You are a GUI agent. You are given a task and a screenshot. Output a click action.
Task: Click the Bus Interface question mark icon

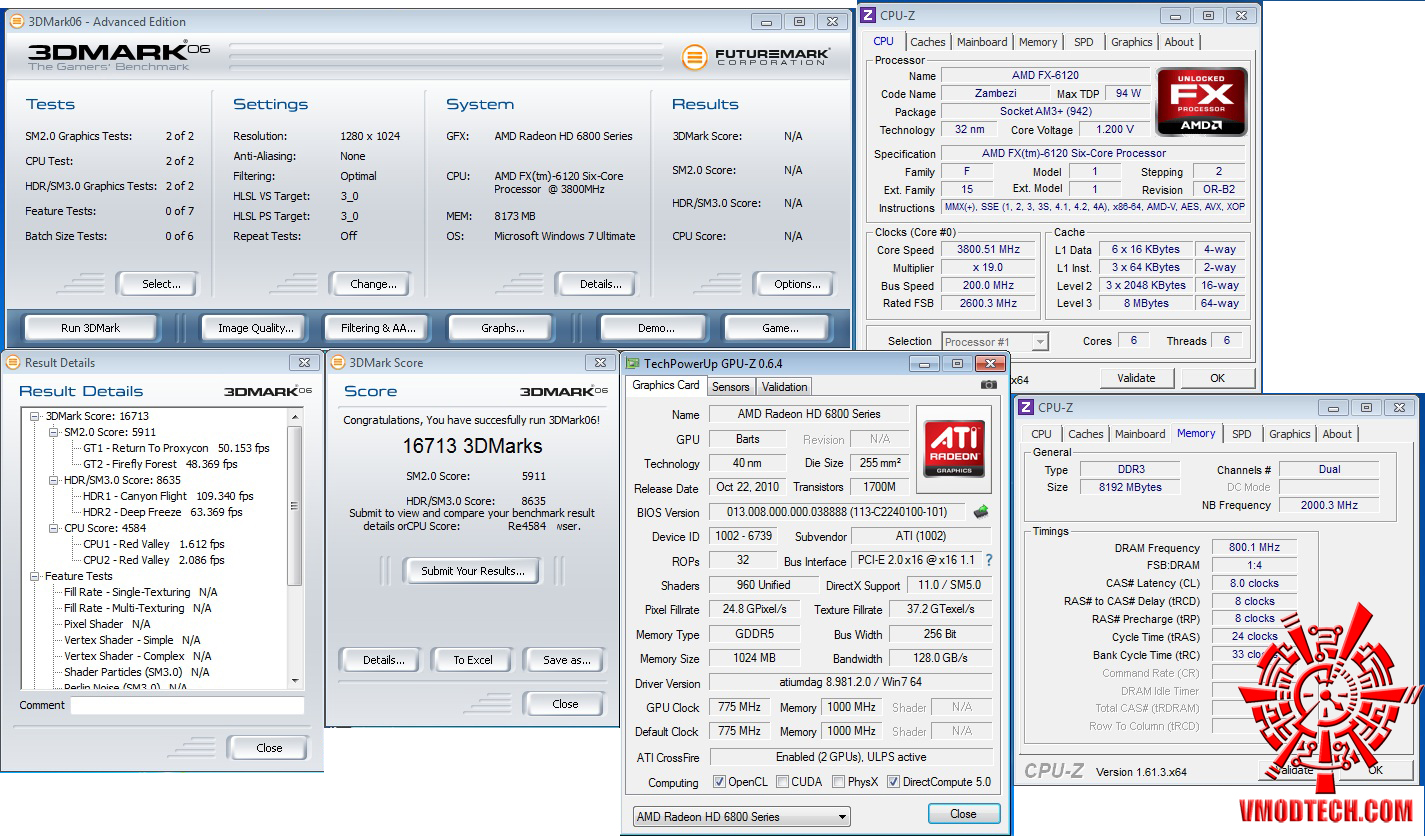pos(989,561)
